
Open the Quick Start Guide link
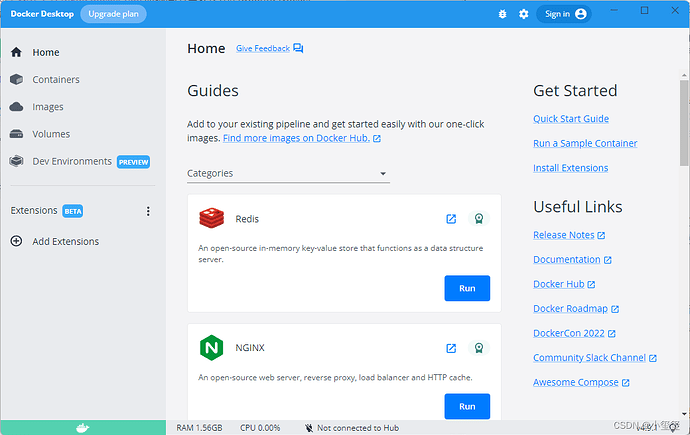click(x=570, y=119)
